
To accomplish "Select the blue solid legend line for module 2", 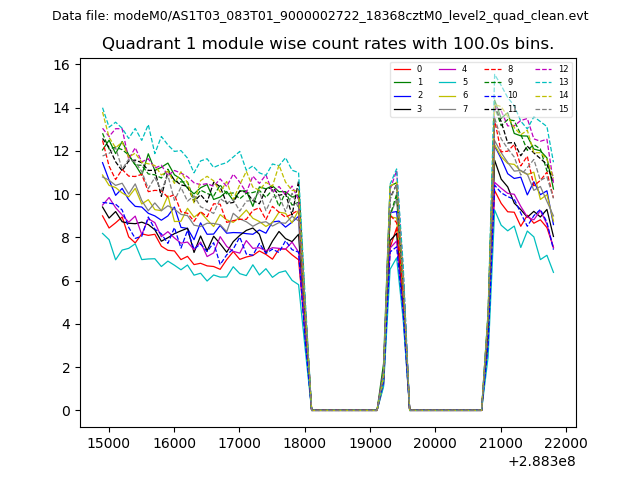I will (x=402, y=95).
